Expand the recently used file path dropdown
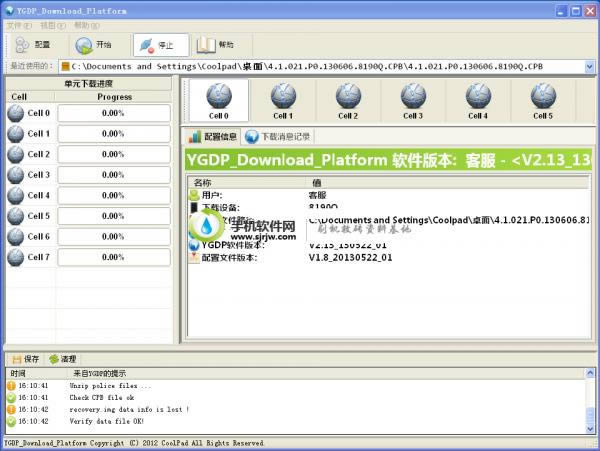This screenshot has height=451, width=600. (x=590, y=66)
